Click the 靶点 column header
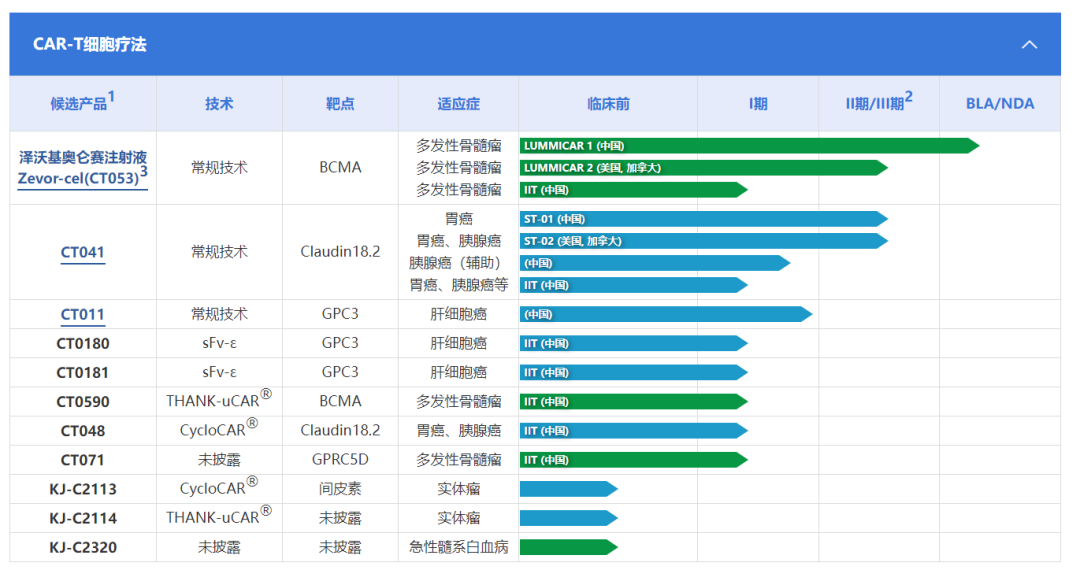Image resolution: width=1080 pixels, height=570 pixels. 340,104
